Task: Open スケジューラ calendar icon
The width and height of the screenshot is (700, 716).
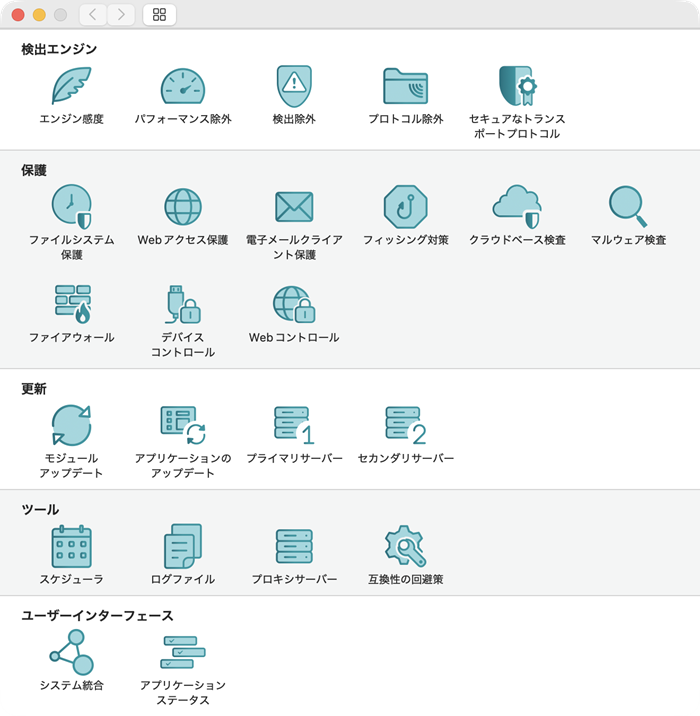Action: pos(71,546)
